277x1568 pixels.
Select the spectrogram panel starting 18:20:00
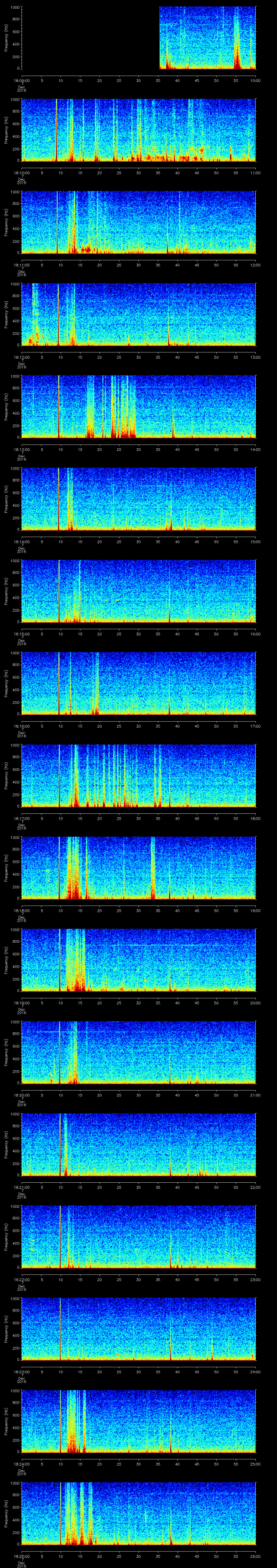139,1052
